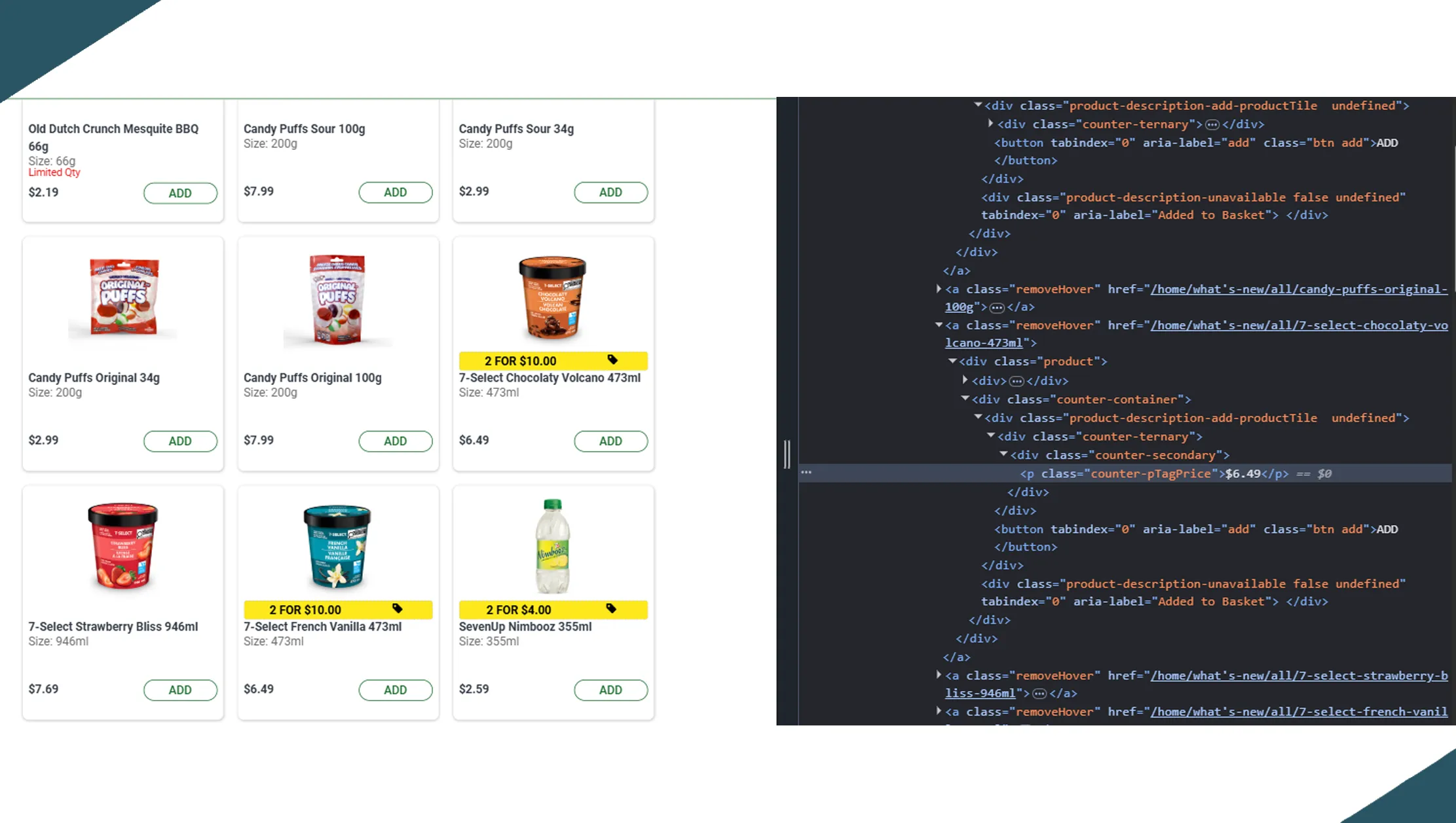Viewport: 1456px width, 823px height.
Task: Click ellipsis badge in strawberry-bliss anchor element
Action: 1039,693
